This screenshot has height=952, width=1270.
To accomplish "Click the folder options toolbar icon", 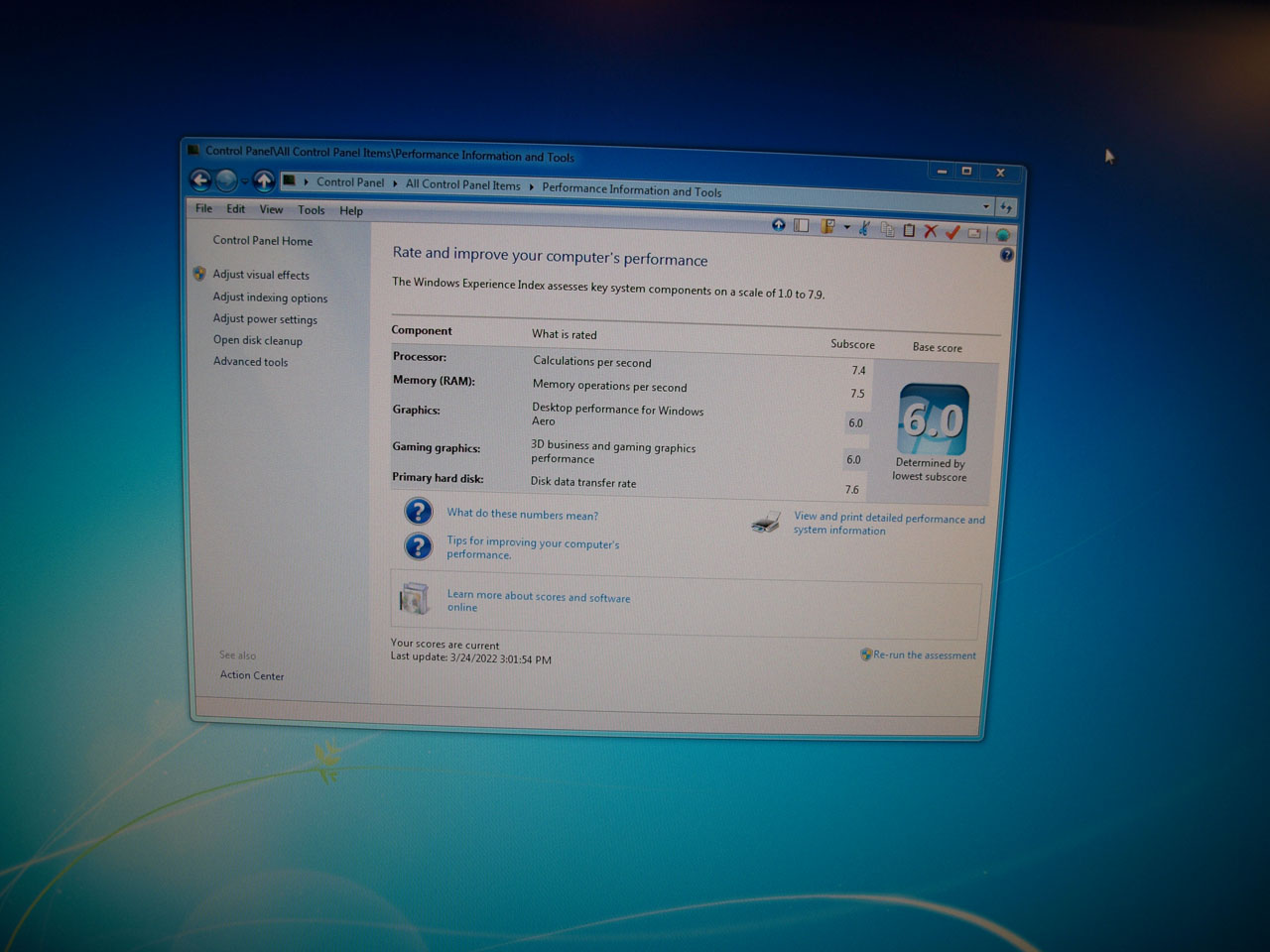I will 826,226.
